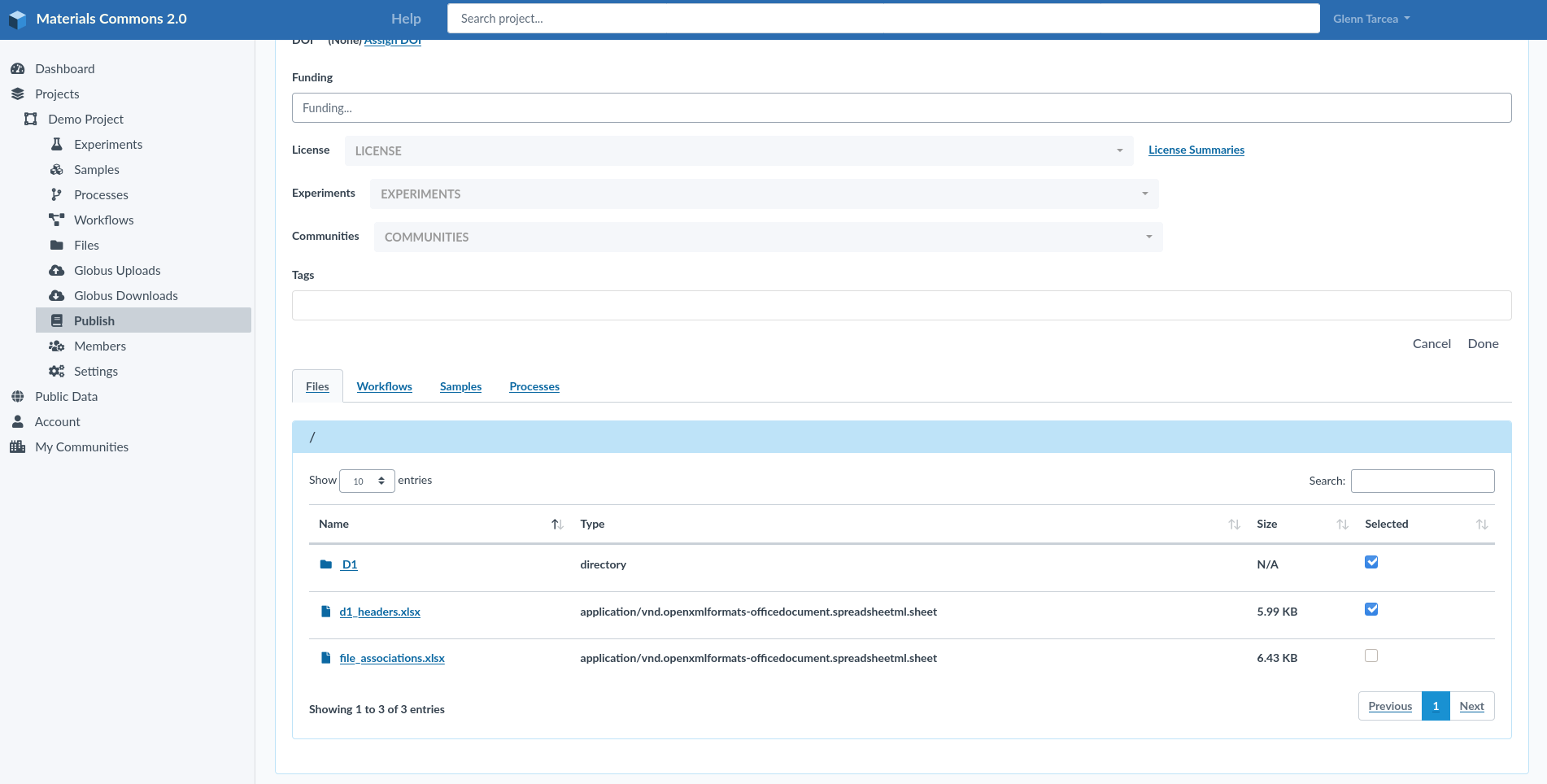Image resolution: width=1547 pixels, height=784 pixels.
Task: Focus the Funding input field
Action: [901, 107]
